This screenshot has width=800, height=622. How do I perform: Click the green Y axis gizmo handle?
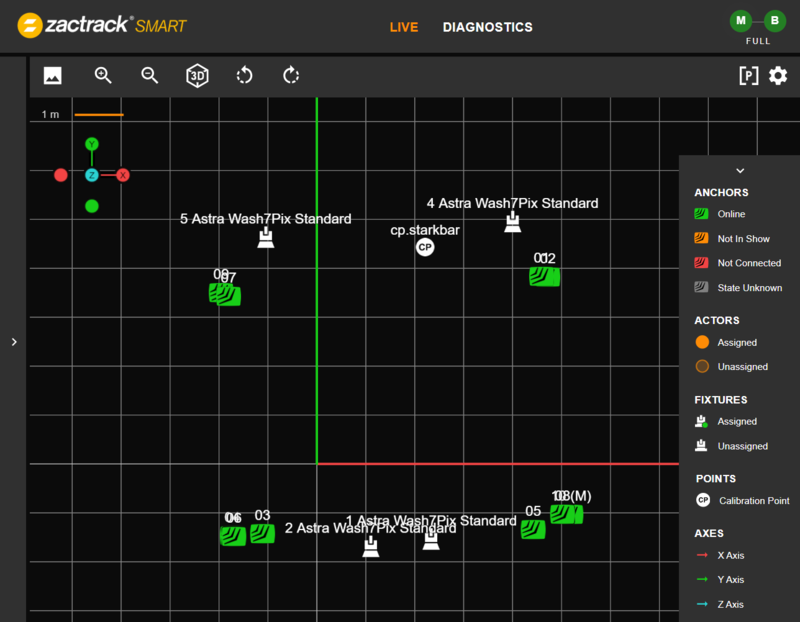92,144
